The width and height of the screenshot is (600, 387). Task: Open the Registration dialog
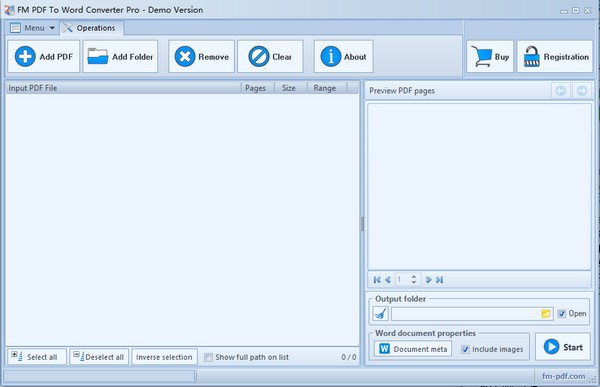tap(555, 57)
